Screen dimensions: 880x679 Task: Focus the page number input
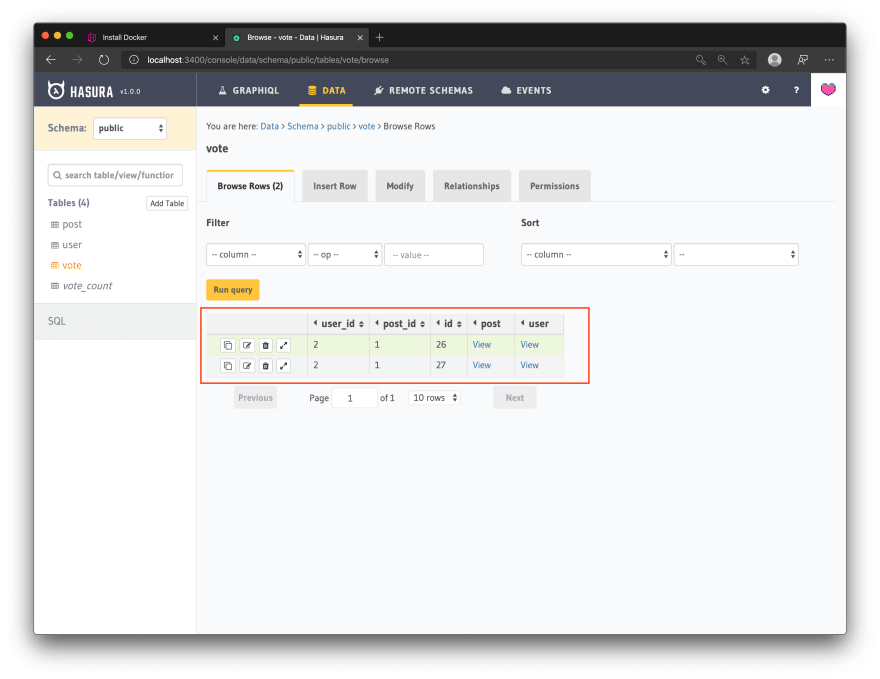click(x=354, y=398)
